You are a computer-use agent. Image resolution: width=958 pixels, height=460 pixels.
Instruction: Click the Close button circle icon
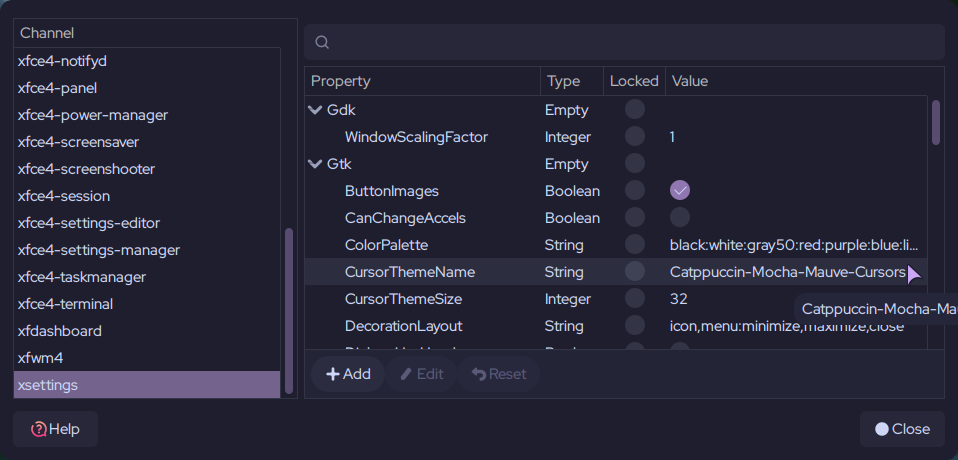pyautogui.click(x=881, y=429)
